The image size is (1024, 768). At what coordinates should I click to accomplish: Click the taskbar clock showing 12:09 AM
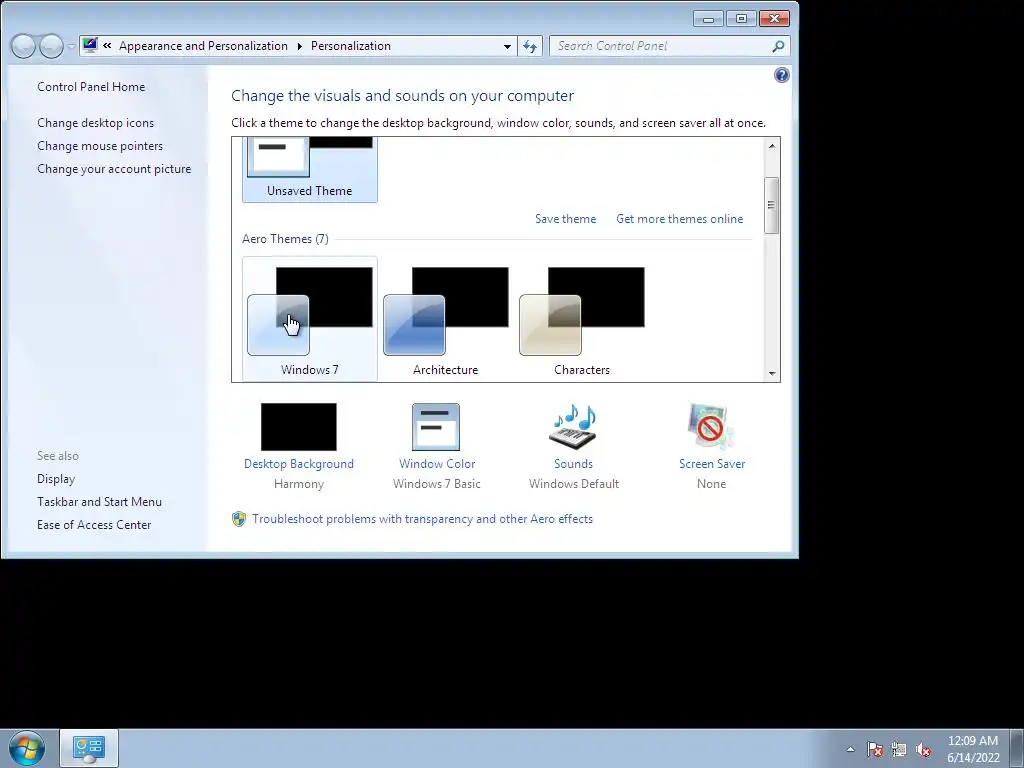[x=973, y=749]
